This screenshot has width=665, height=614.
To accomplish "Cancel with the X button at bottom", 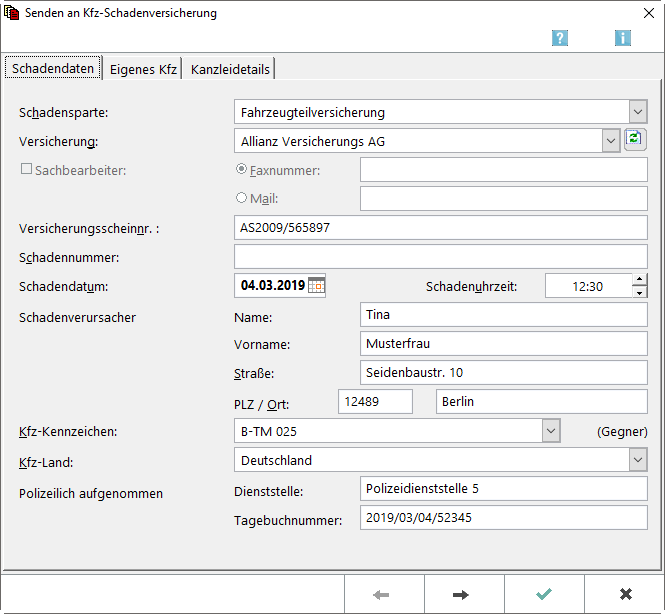I will tap(625, 594).
